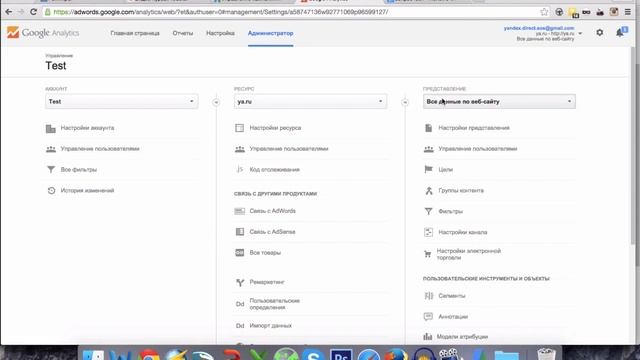Click the Сегменты icon
The height and width of the screenshot is (360, 640).
[429, 296]
